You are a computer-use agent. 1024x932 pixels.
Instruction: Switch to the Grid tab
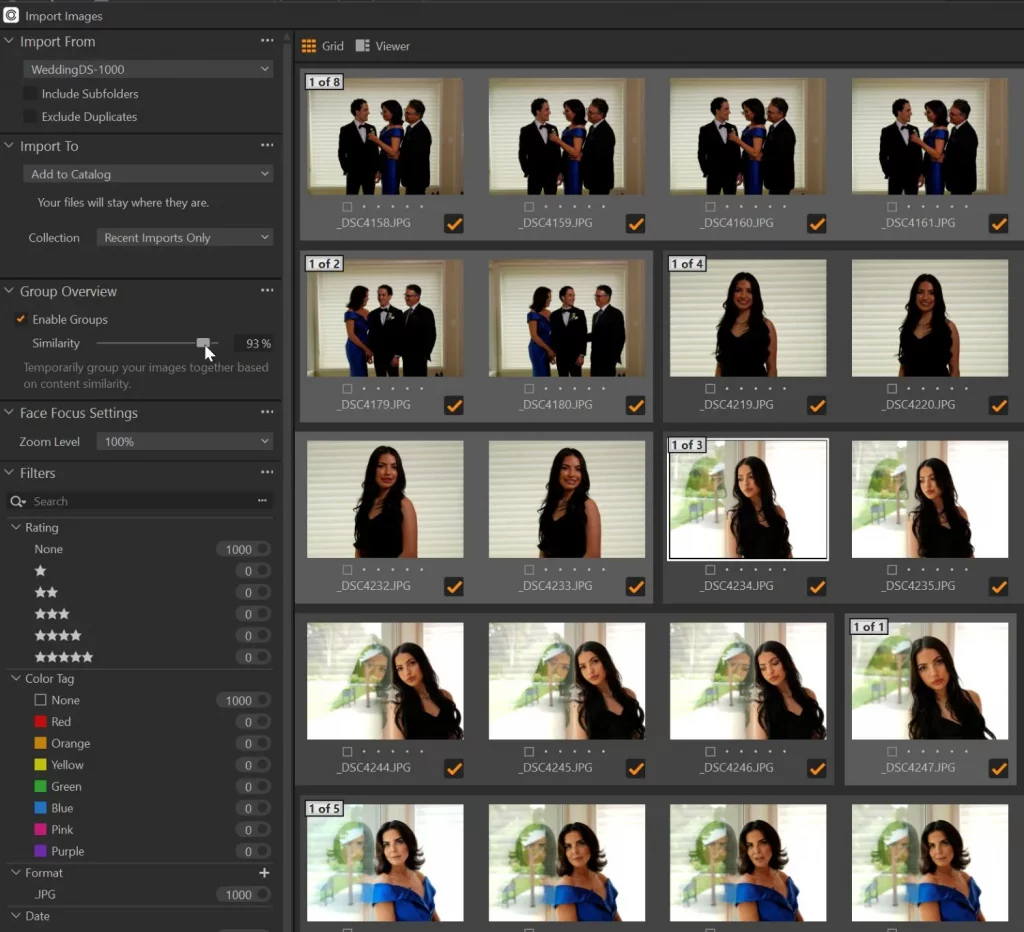[x=321, y=45]
